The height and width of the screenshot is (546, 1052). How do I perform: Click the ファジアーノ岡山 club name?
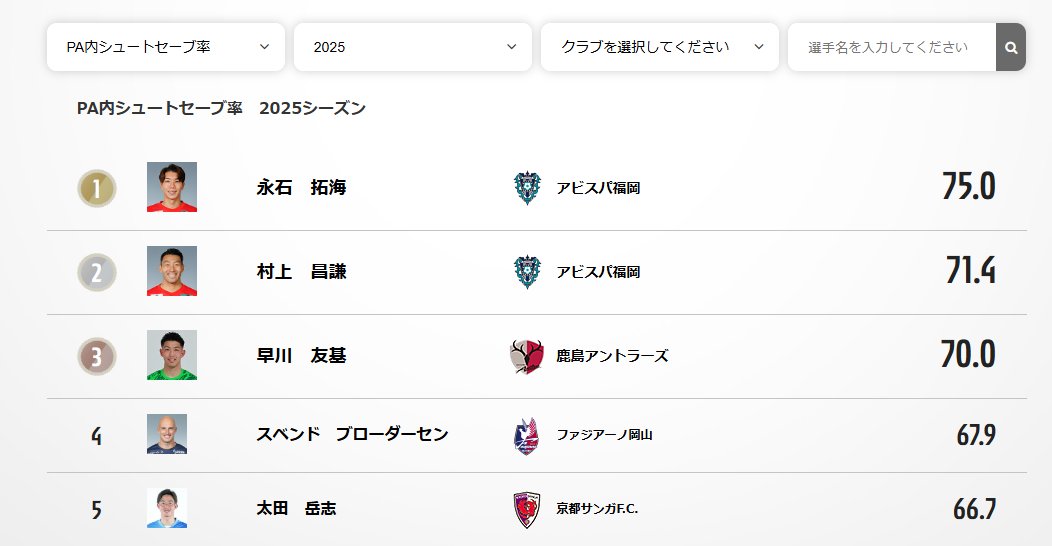pos(604,435)
